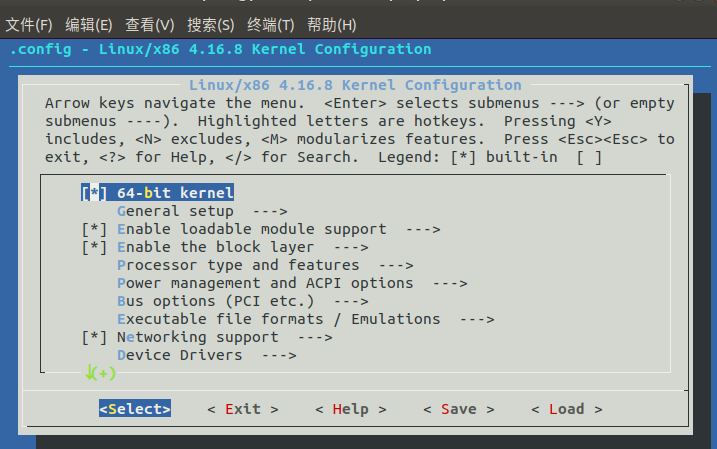Screen dimensions: 717x449
Task: Click the < Exit > button
Action: pos(243,409)
